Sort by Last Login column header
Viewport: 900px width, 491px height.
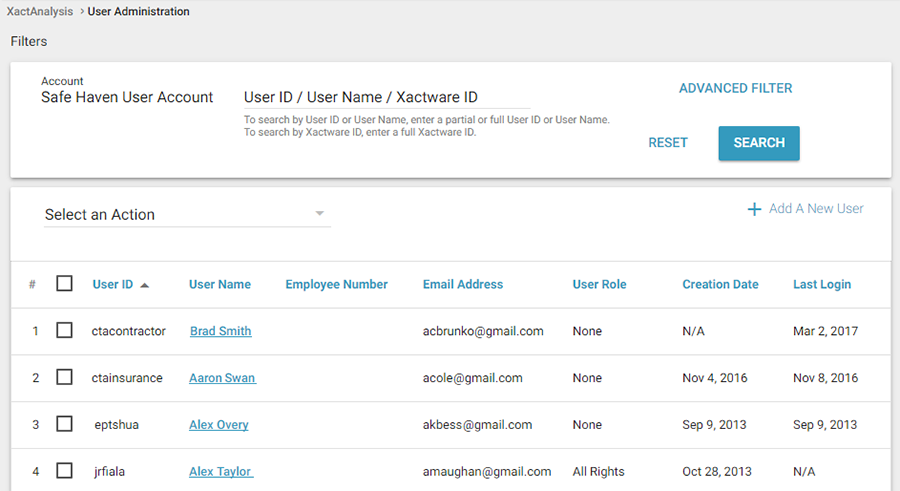coord(822,284)
